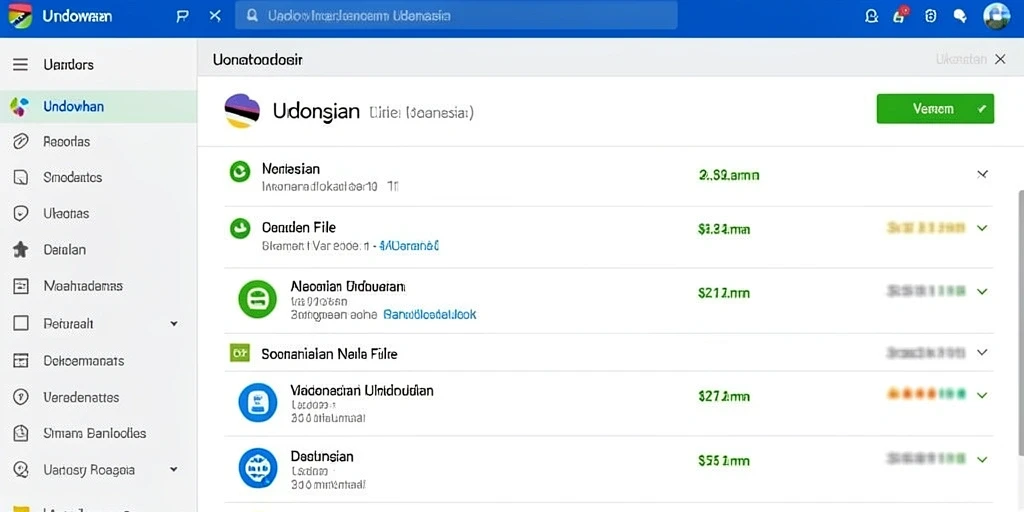Click the green icon of Oenden File row

tap(240, 228)
